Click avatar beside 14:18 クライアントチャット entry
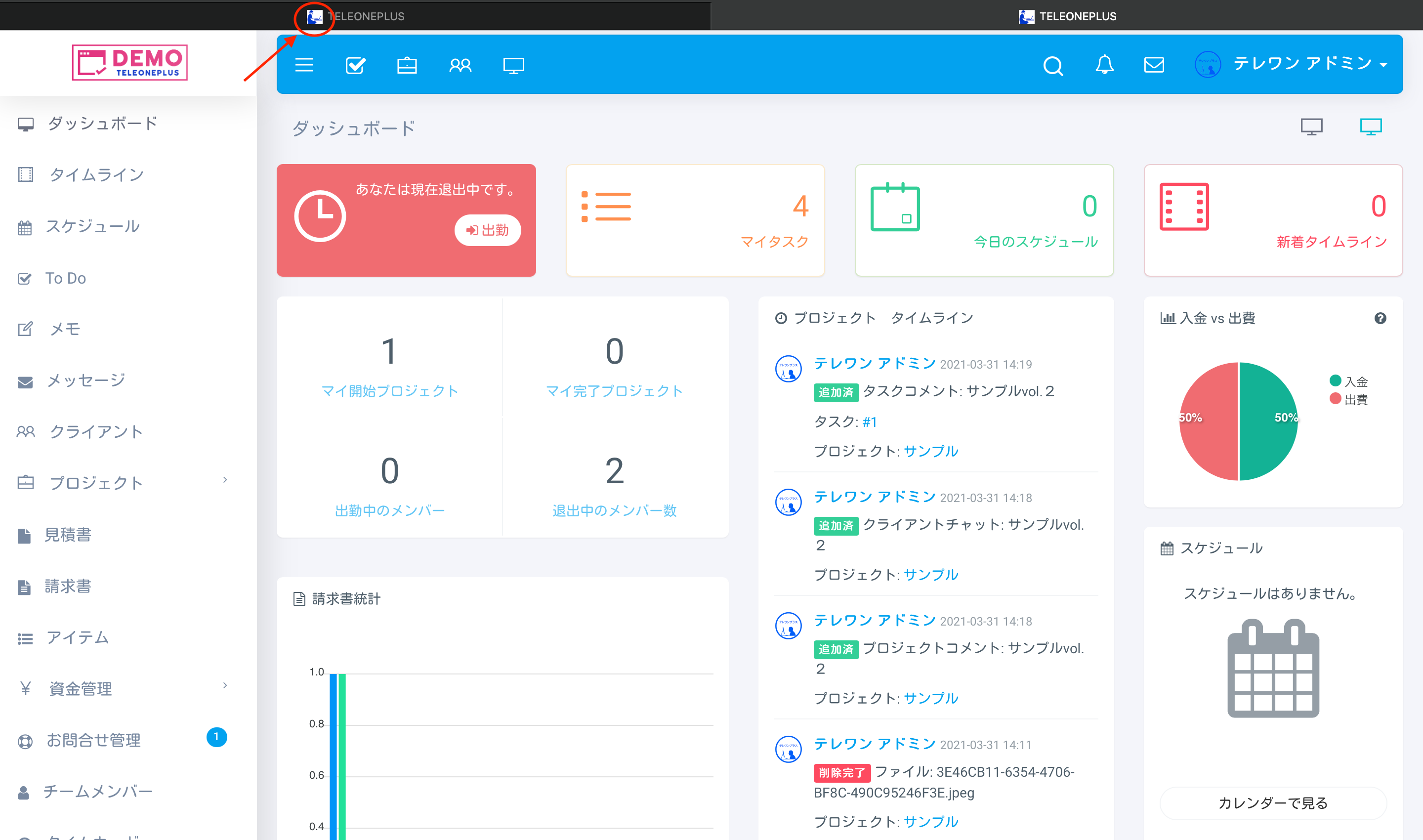 788,502
